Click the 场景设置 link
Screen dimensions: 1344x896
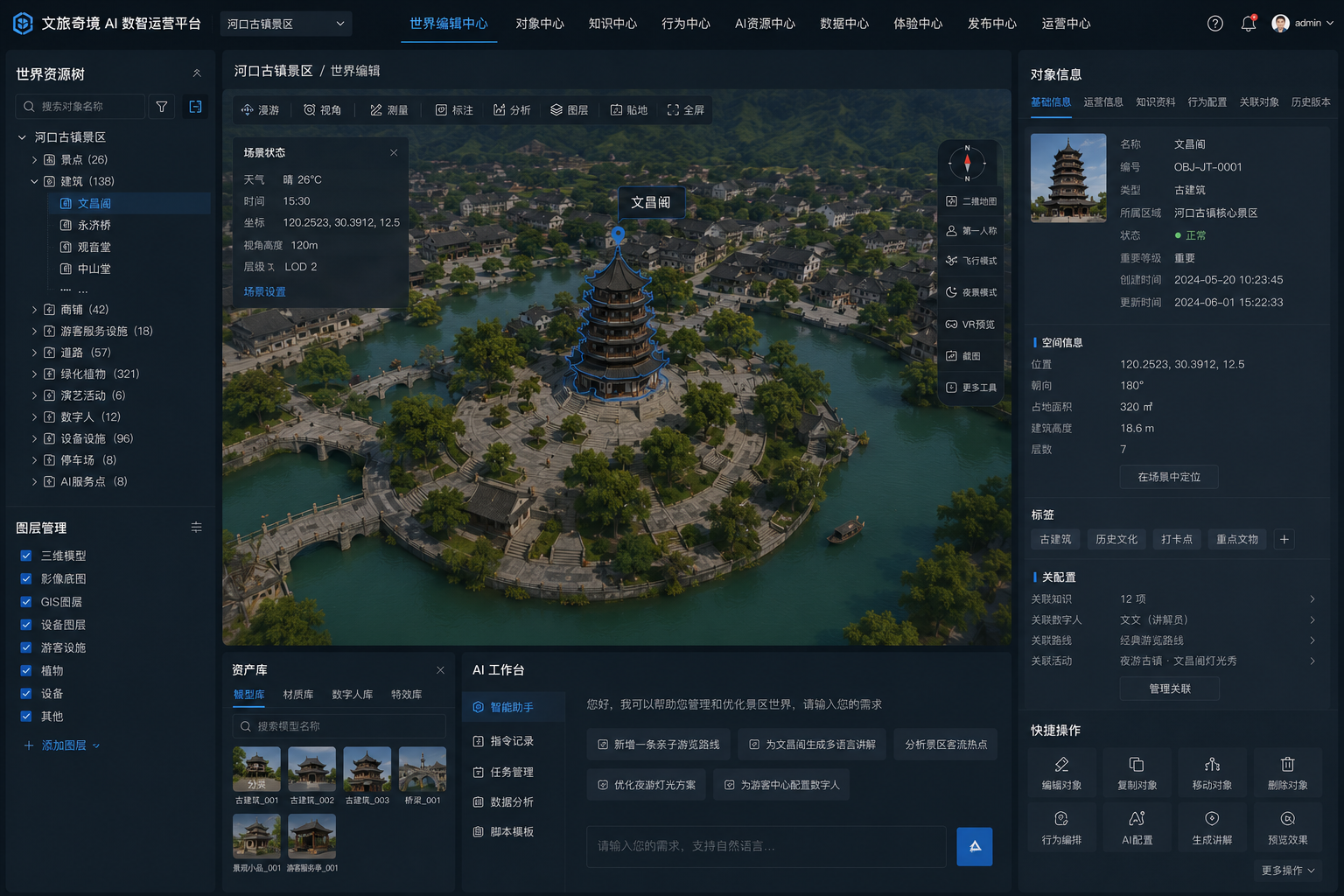point(264,292)
